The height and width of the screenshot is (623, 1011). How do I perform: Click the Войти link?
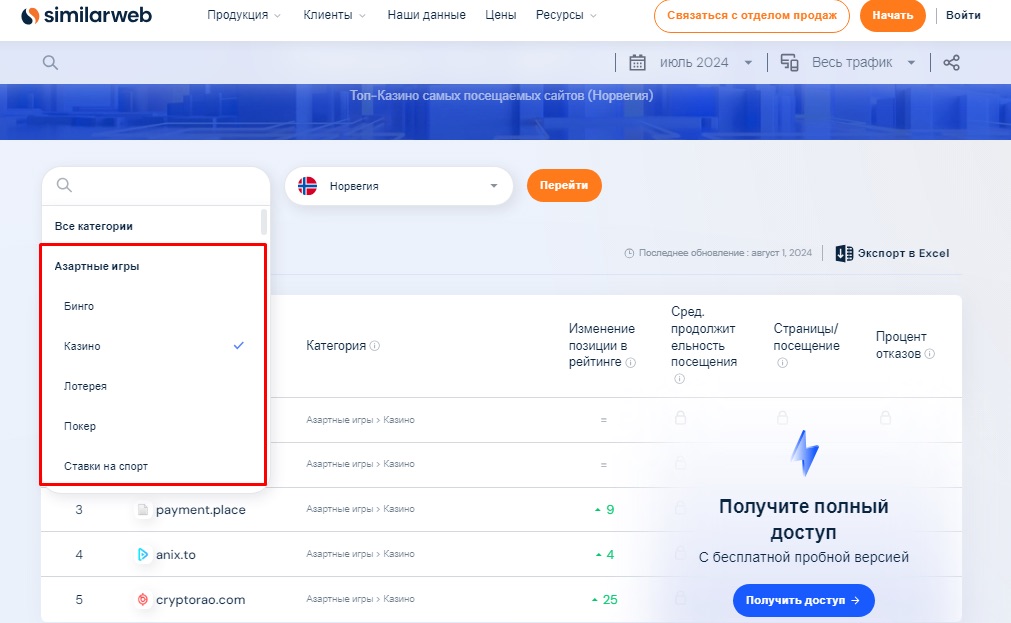pos(963,15)
